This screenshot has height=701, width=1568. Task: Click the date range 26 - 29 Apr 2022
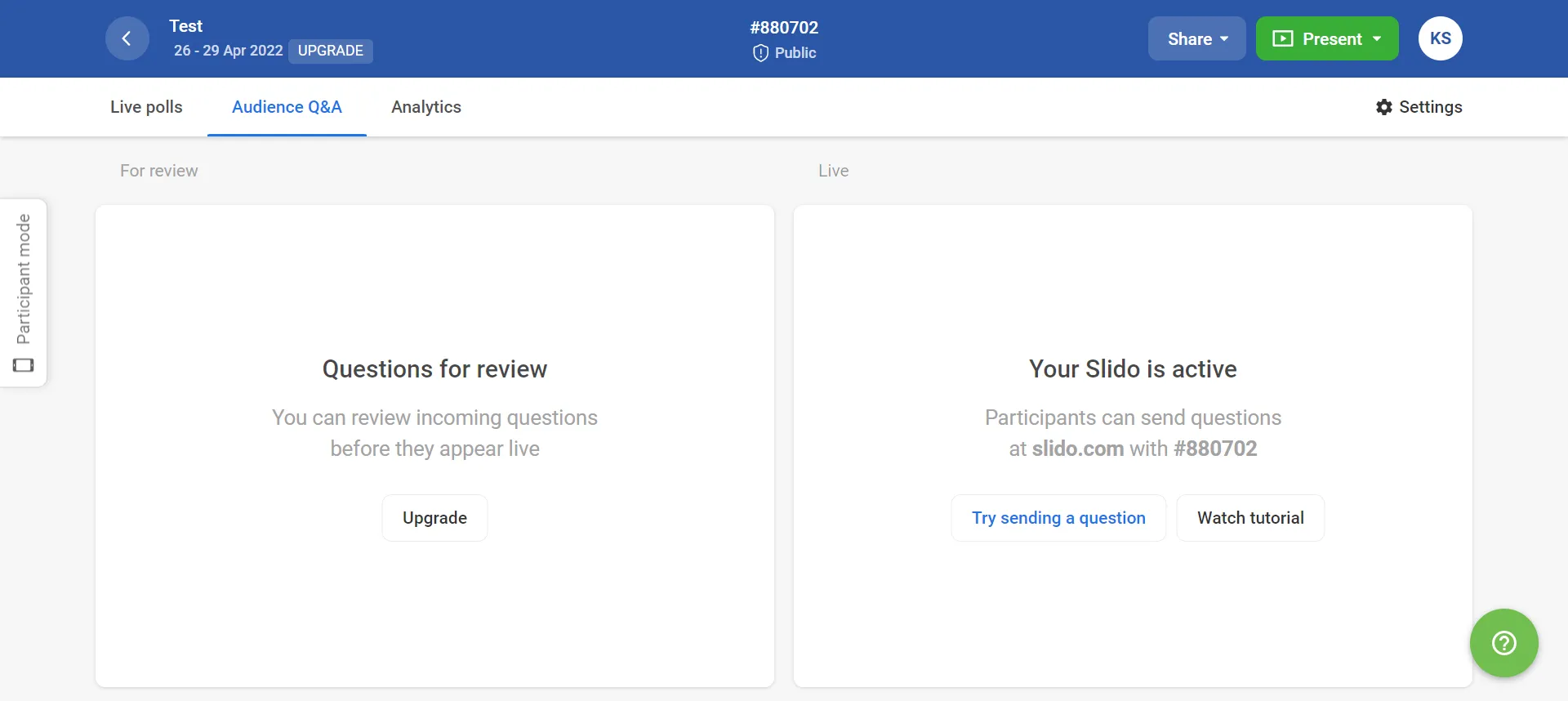[228, 51]
